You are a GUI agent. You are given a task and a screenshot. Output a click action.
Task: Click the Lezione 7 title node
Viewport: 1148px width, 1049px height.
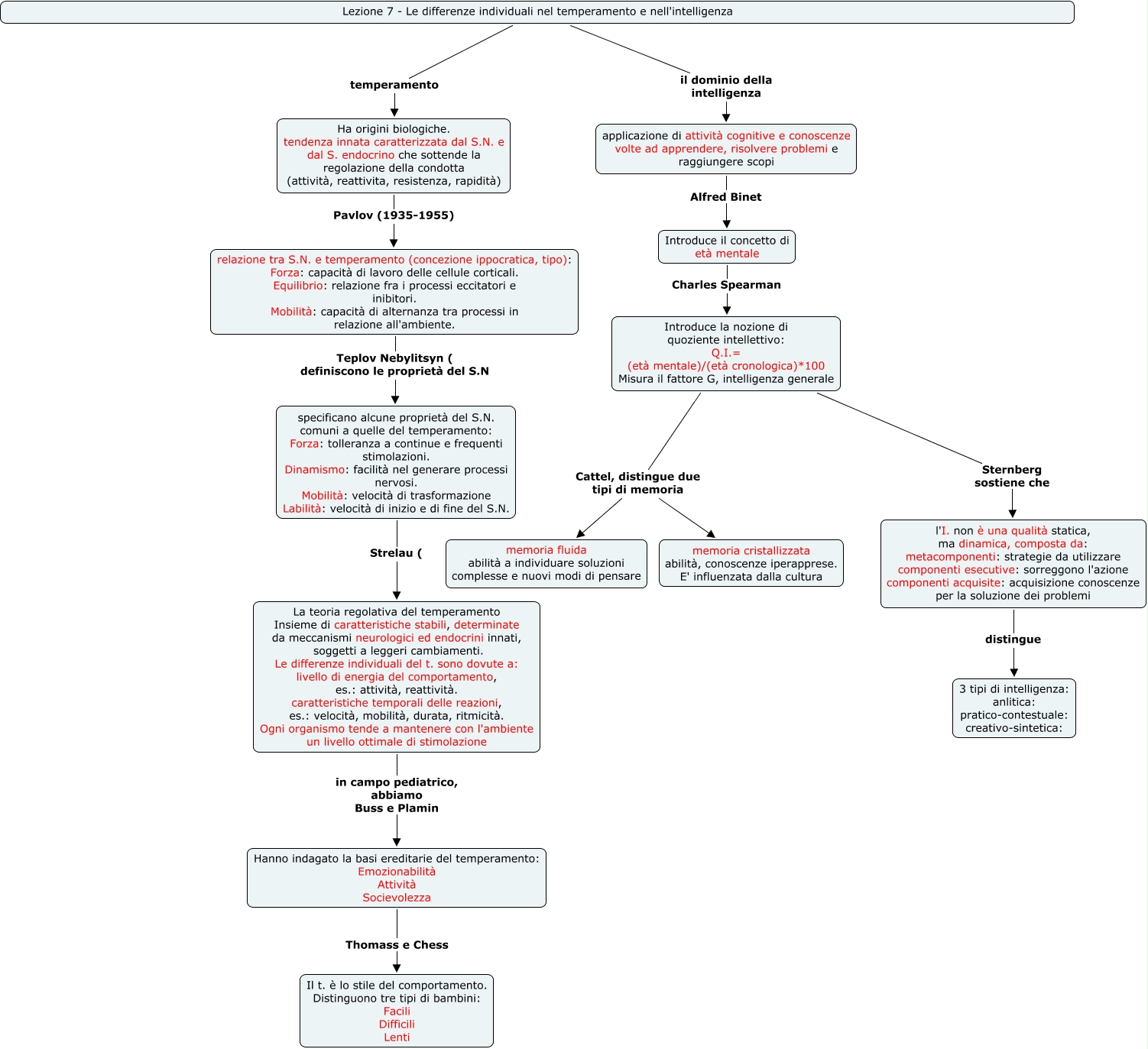pos(537,12)
